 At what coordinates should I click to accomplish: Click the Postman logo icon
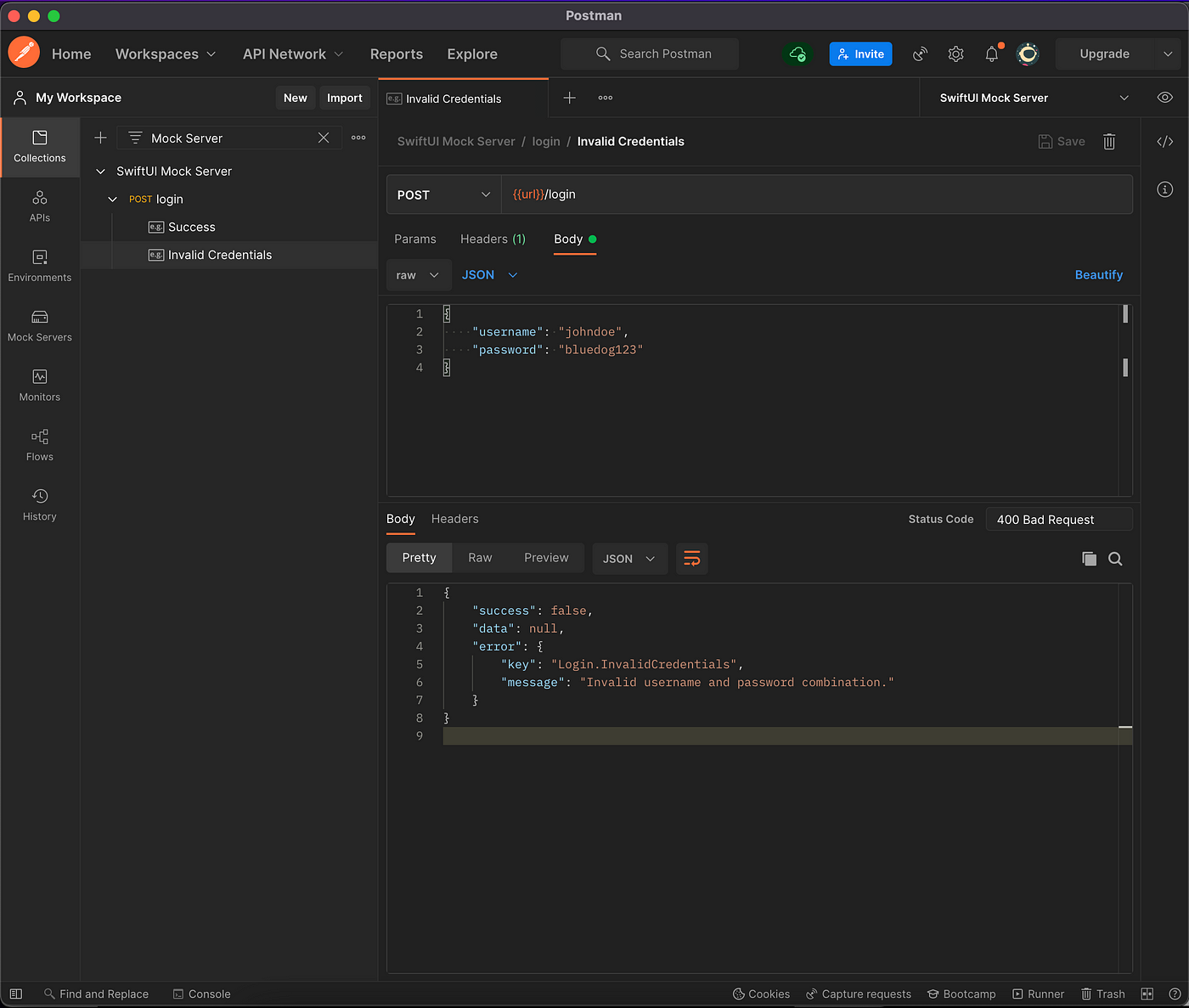24,53
